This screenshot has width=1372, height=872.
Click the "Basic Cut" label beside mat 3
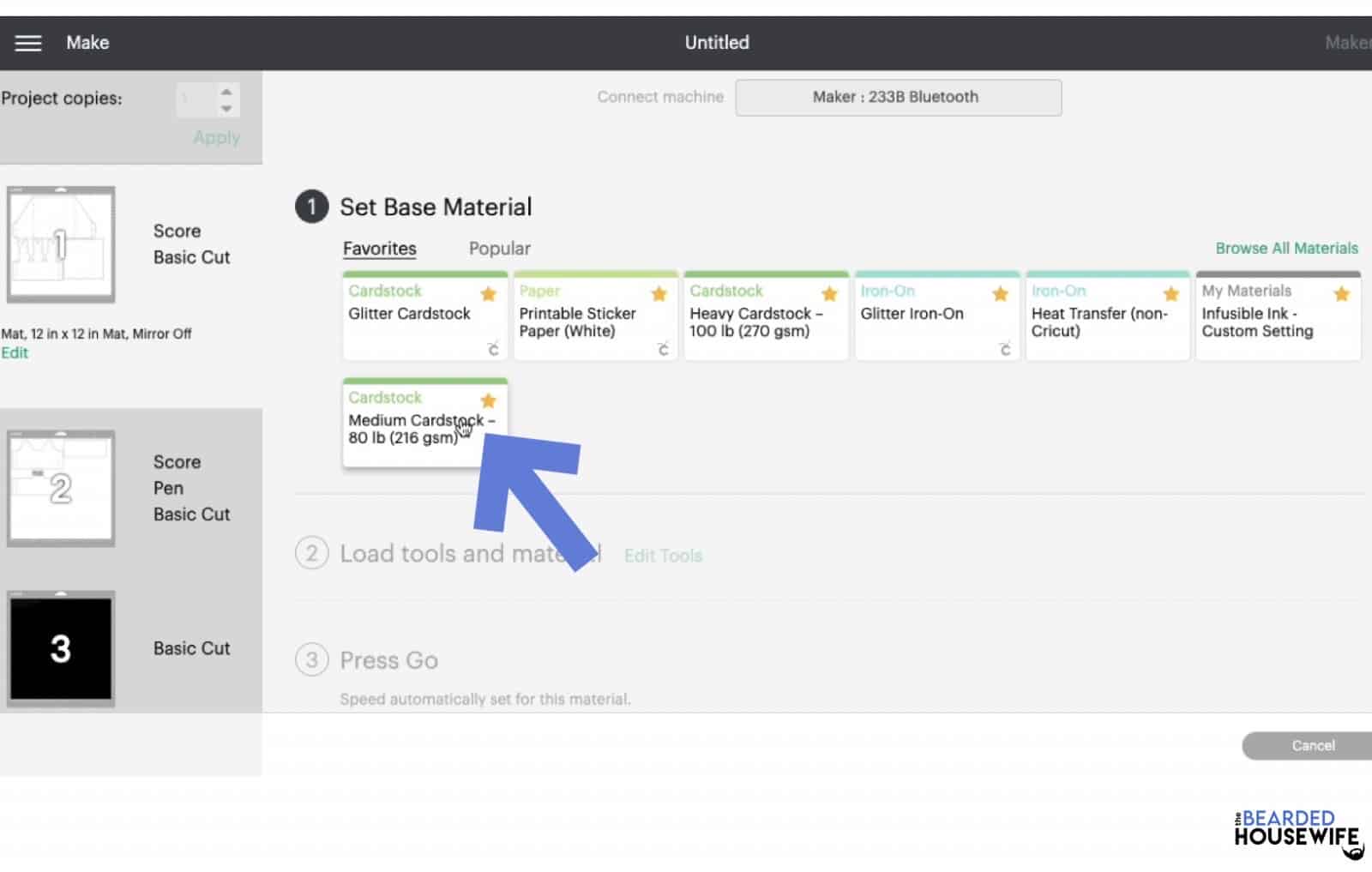click(x=192, y=649)
